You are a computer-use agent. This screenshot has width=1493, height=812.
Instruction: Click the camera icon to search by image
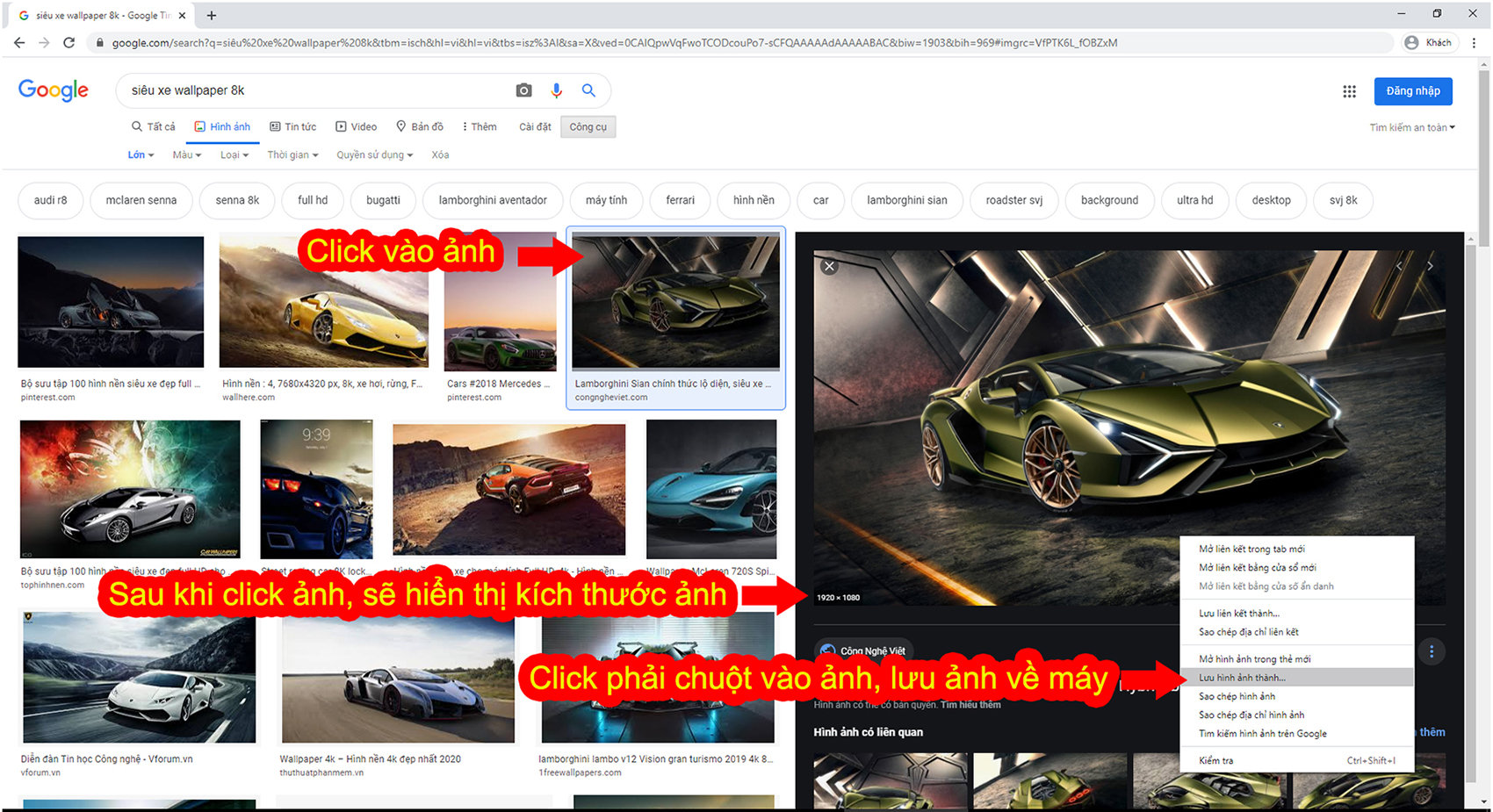click(523, 90)
